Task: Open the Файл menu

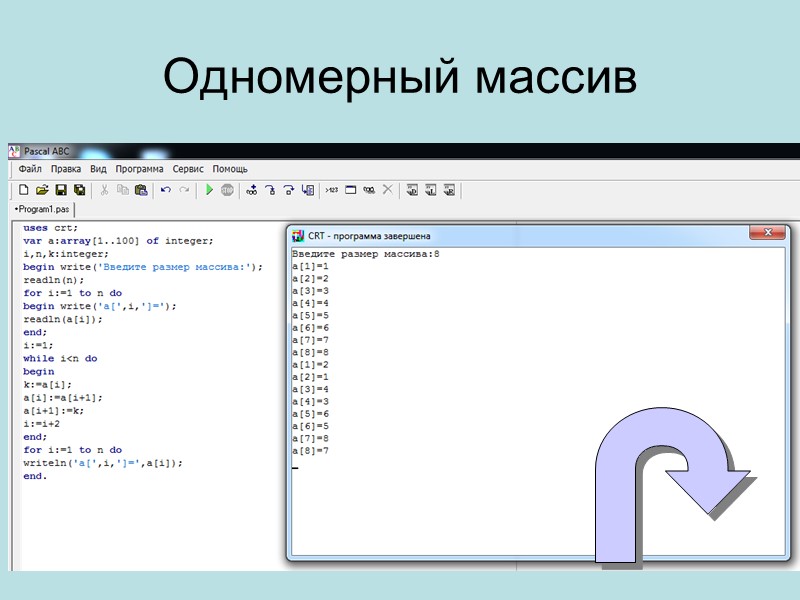Action: click(29, 169)
